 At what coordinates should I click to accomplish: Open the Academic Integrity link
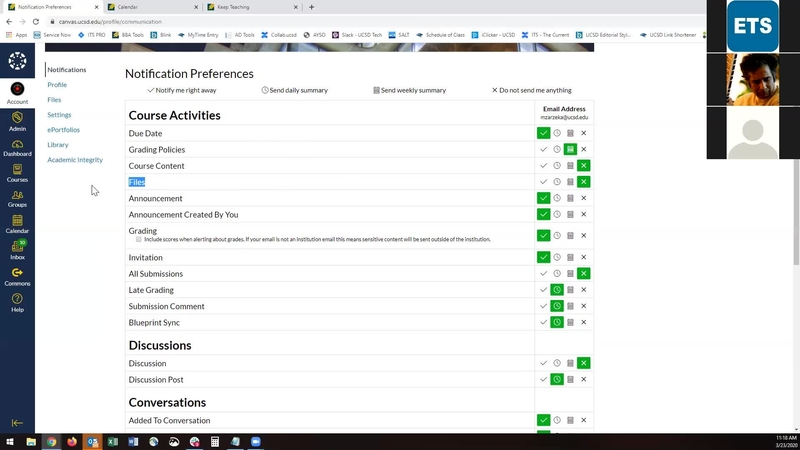(x=75, y=160)
